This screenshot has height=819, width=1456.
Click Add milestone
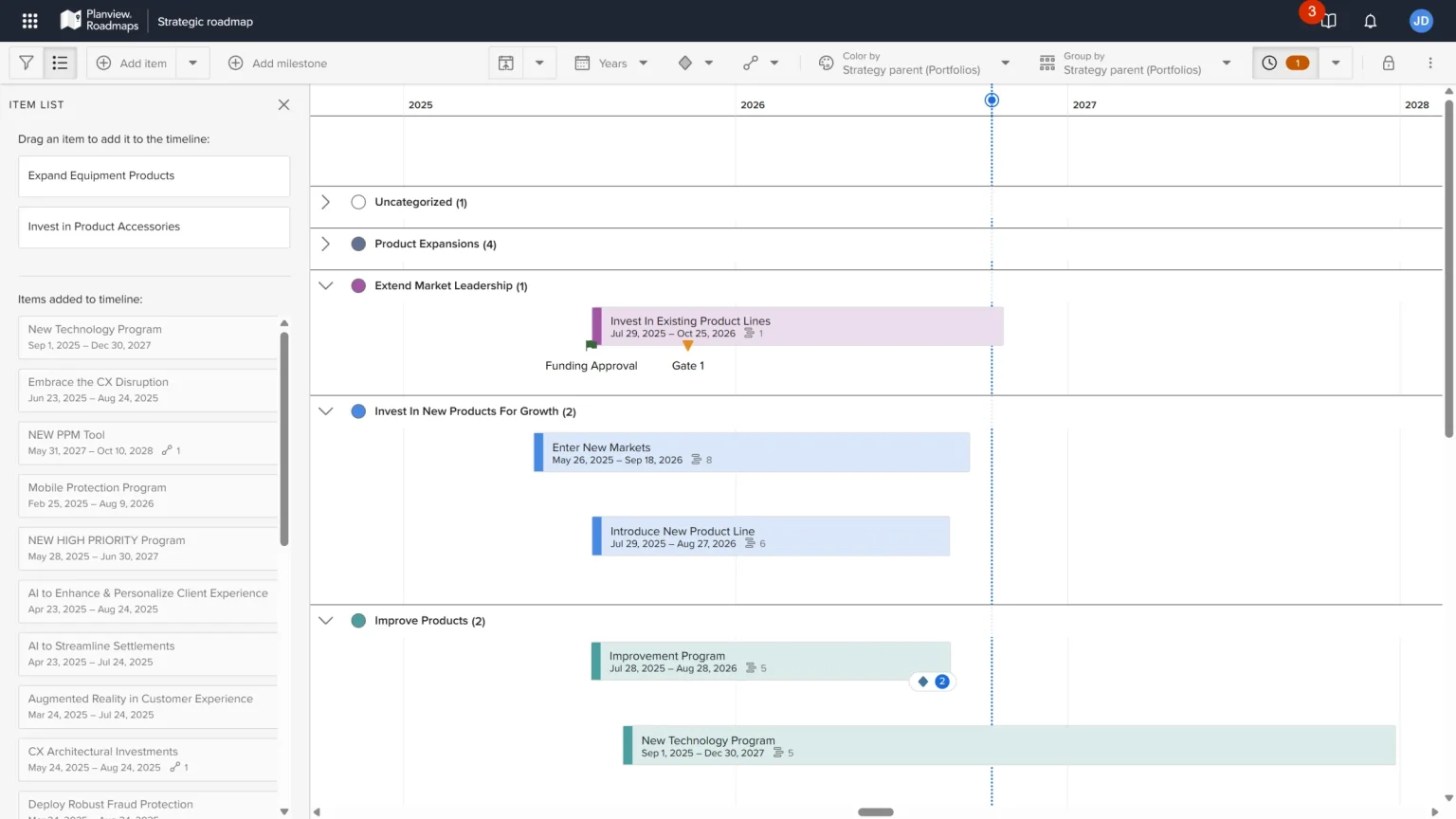[278, 63]
